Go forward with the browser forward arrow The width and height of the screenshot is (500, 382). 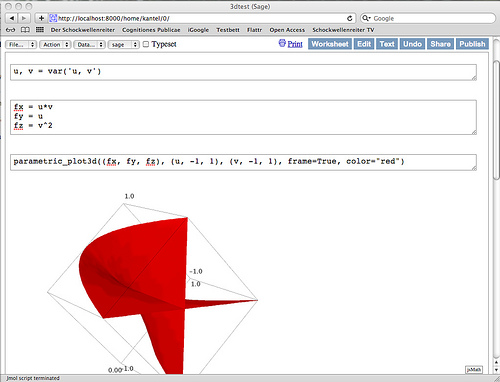(24, 18)
